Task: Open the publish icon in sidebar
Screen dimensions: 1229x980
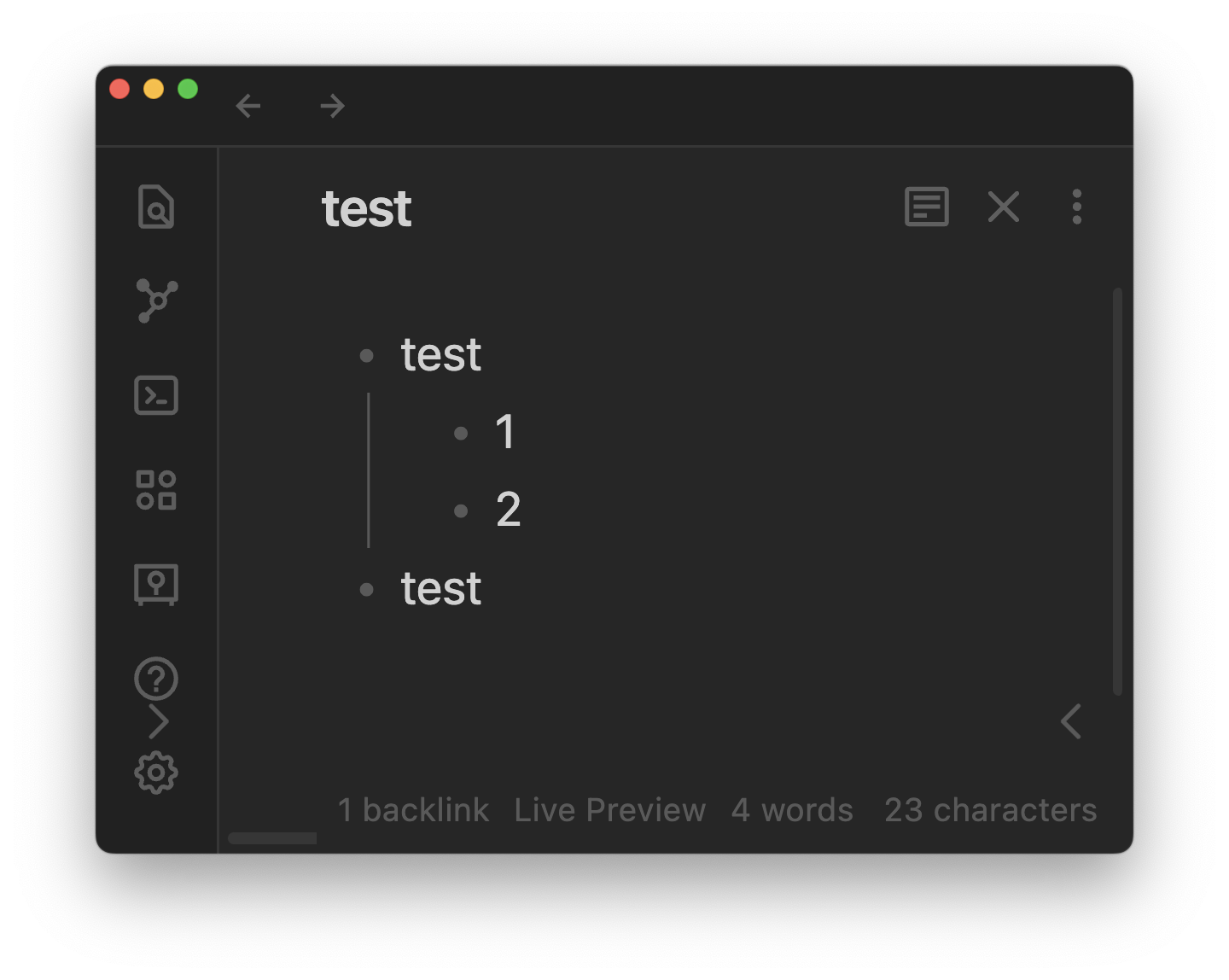Action: coord(156,584)
